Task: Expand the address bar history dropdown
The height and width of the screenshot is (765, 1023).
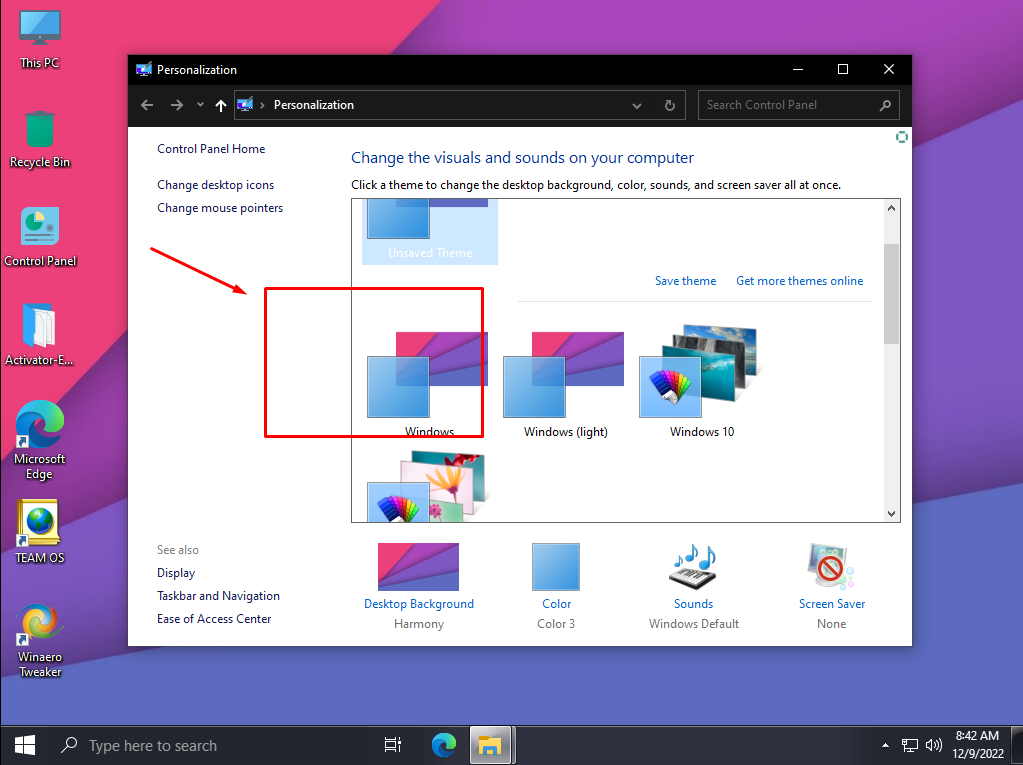Action: (637, 106)
